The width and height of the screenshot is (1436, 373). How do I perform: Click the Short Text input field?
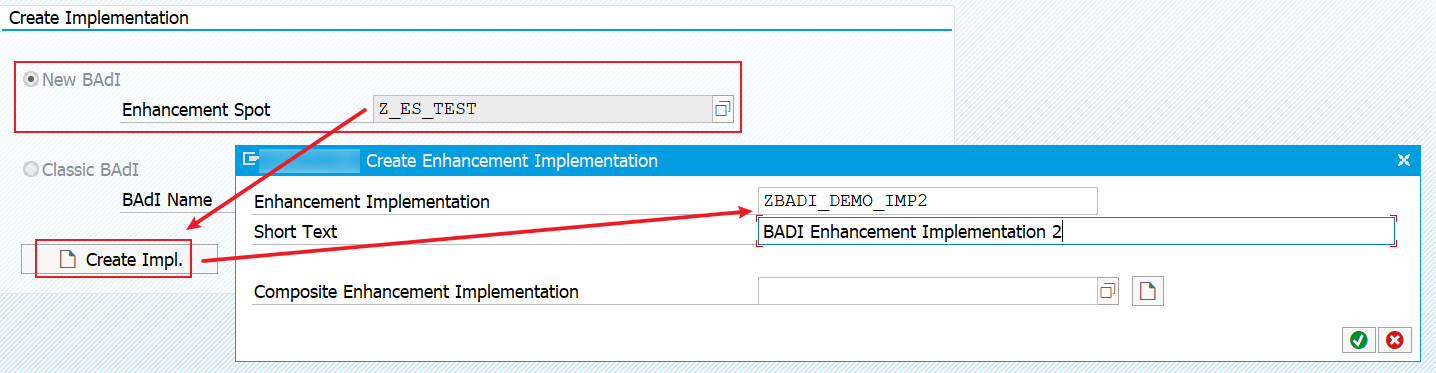(1076, 231)
